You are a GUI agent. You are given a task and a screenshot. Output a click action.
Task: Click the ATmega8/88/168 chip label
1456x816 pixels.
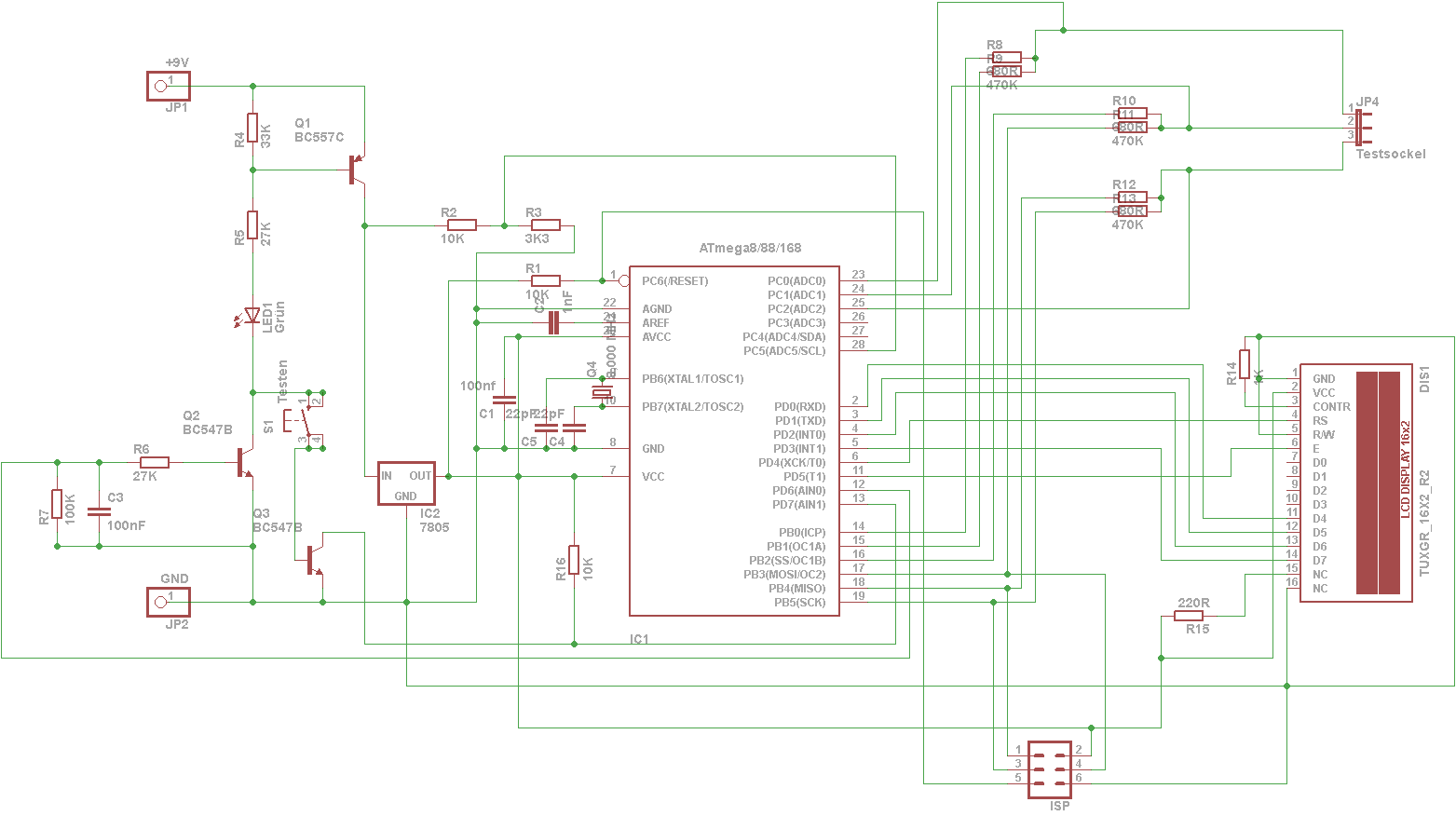[749, 249]
